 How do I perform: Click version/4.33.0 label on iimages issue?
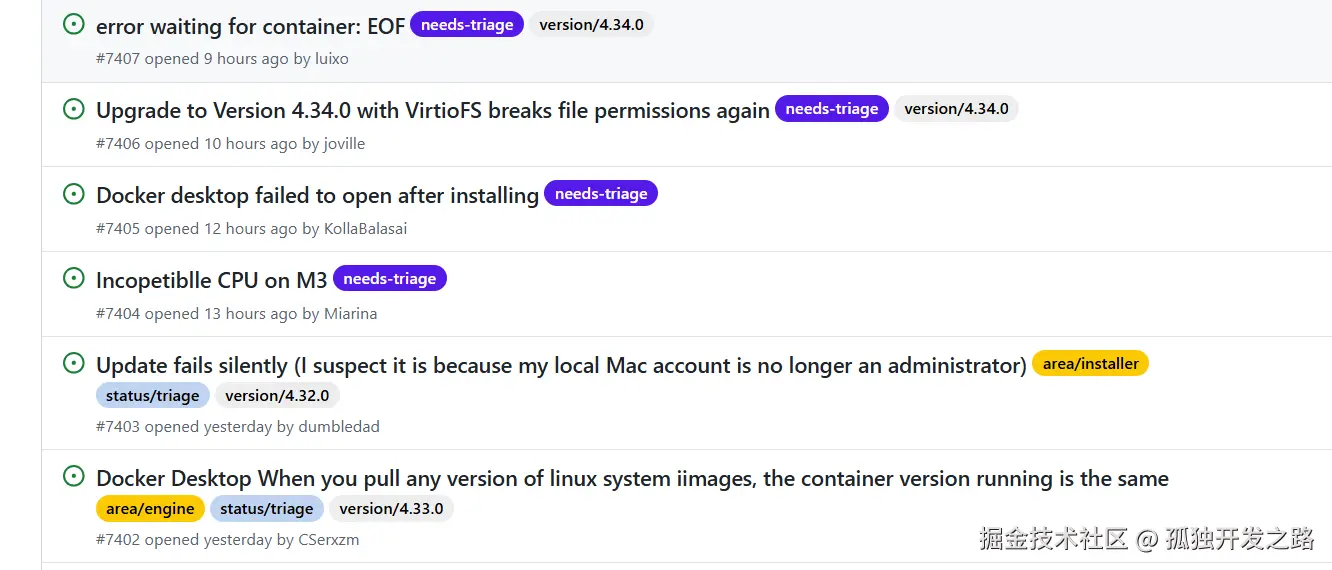pos(391,509)
